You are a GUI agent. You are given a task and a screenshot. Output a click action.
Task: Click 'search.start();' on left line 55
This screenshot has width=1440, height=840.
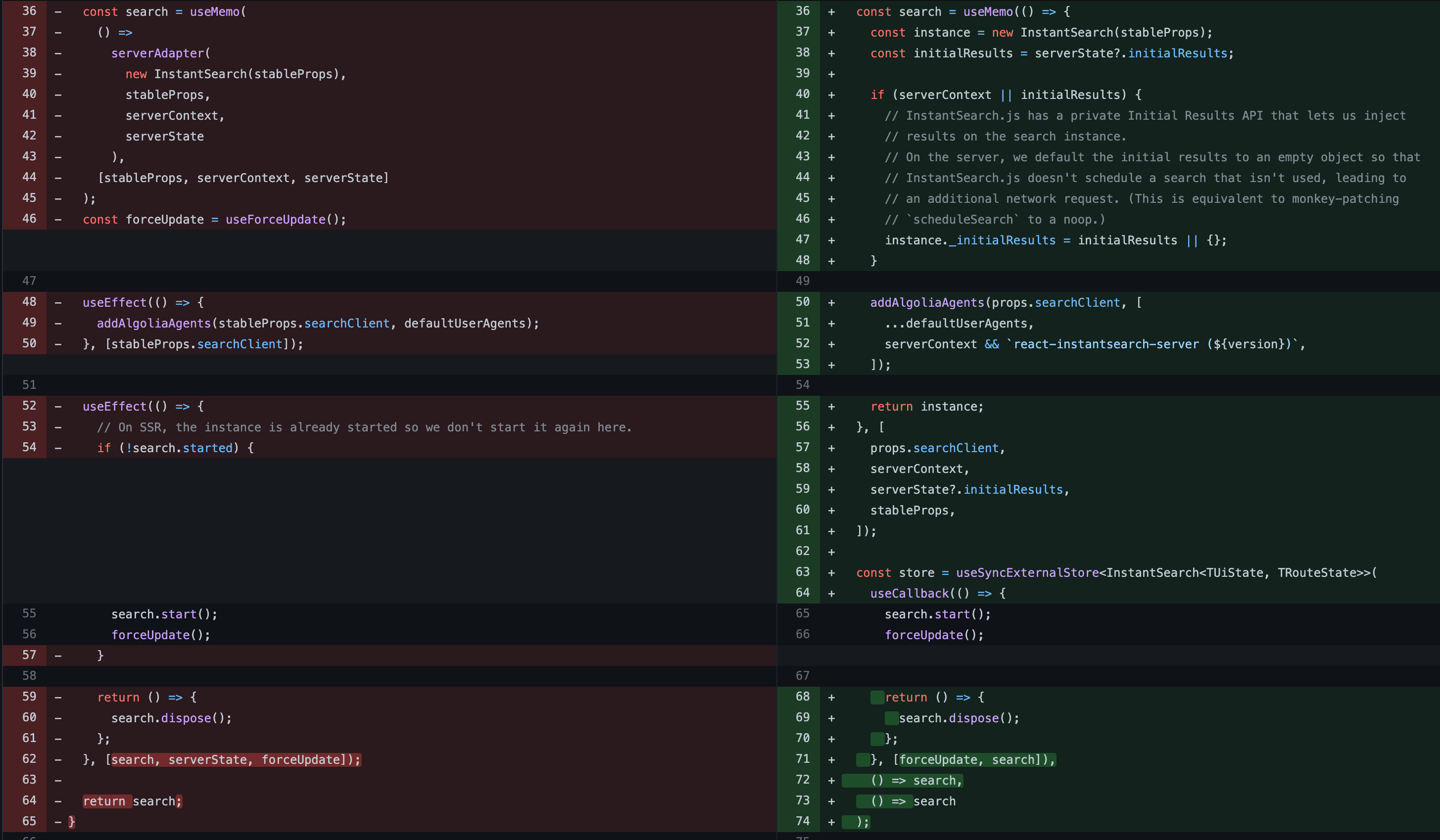[164, 614]
